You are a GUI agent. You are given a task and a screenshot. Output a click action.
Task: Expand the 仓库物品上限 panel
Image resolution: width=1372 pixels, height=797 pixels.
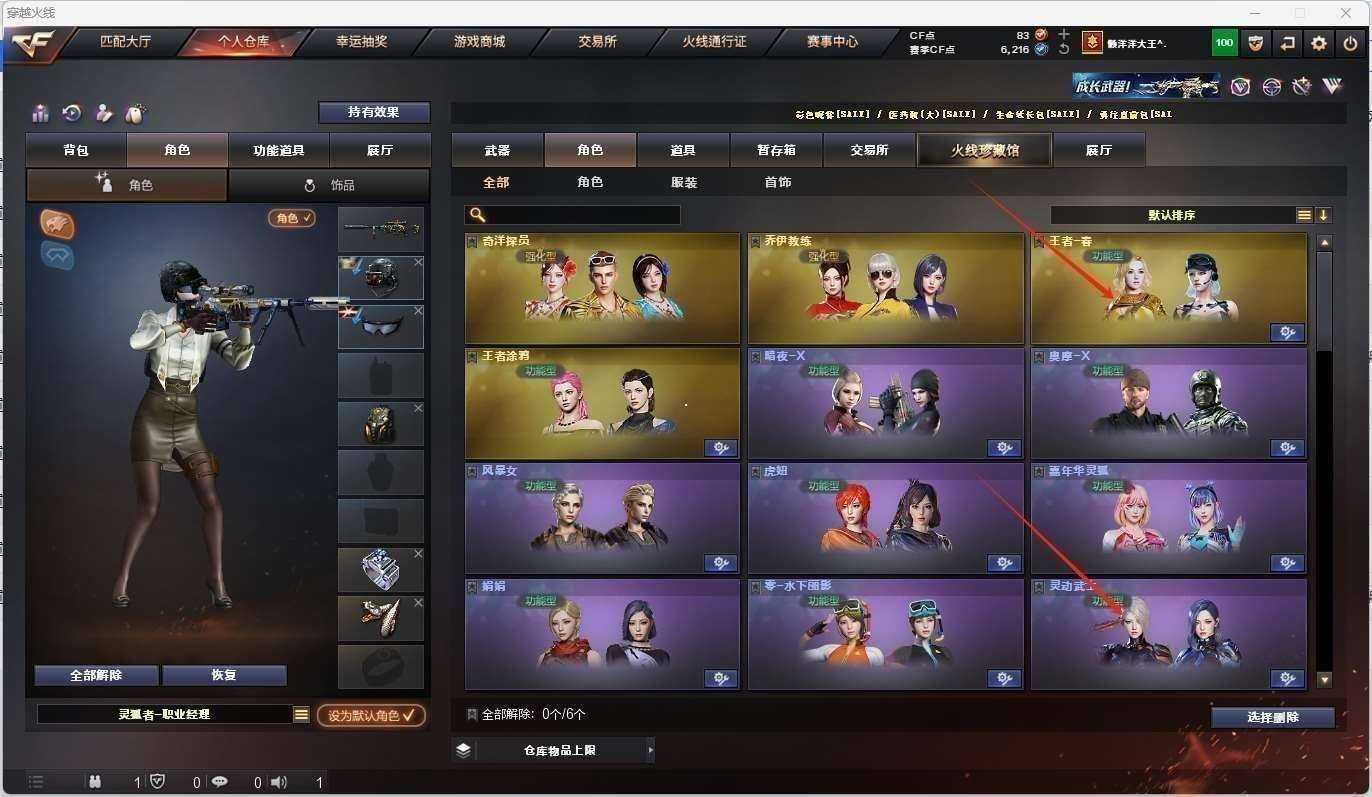pyautogui.click(x=554, y=749)
